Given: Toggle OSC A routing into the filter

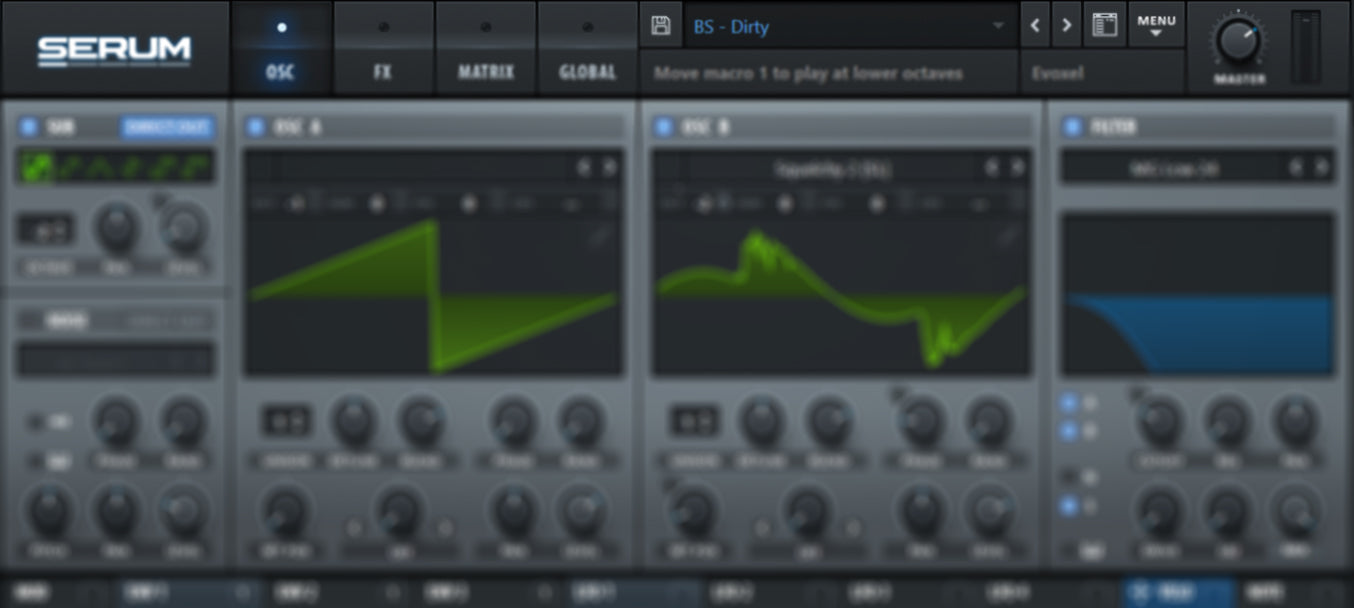Looking at the screenshot, I should click(1068, 403).
